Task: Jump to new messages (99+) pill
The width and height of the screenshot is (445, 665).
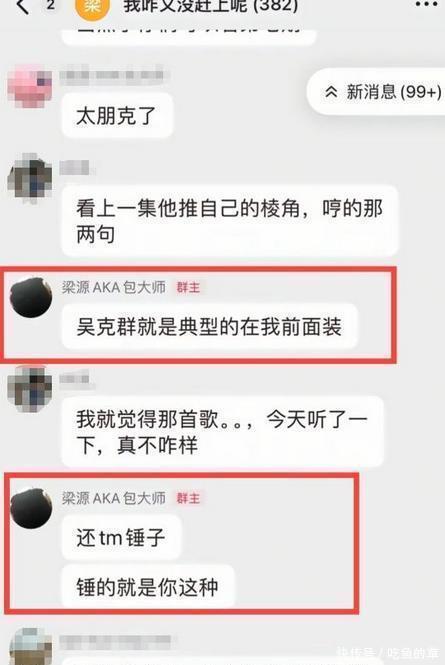Action: tap(377, 92)
